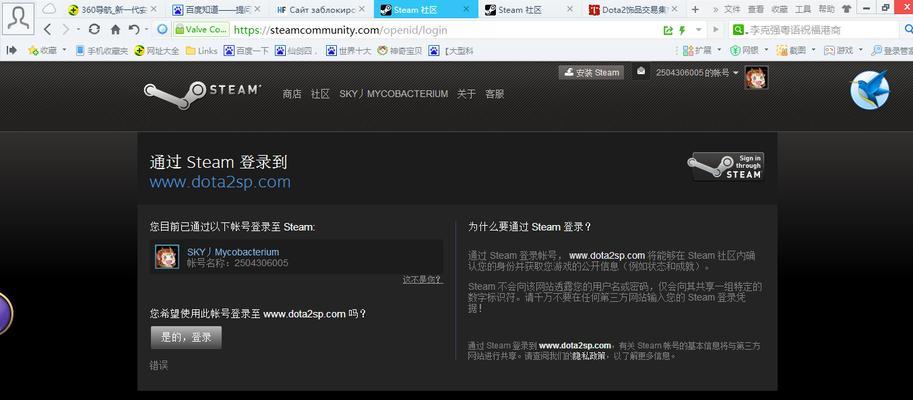Open the browser home page icon
Viewport: 913px width, 400px height.
pos(115,30)
